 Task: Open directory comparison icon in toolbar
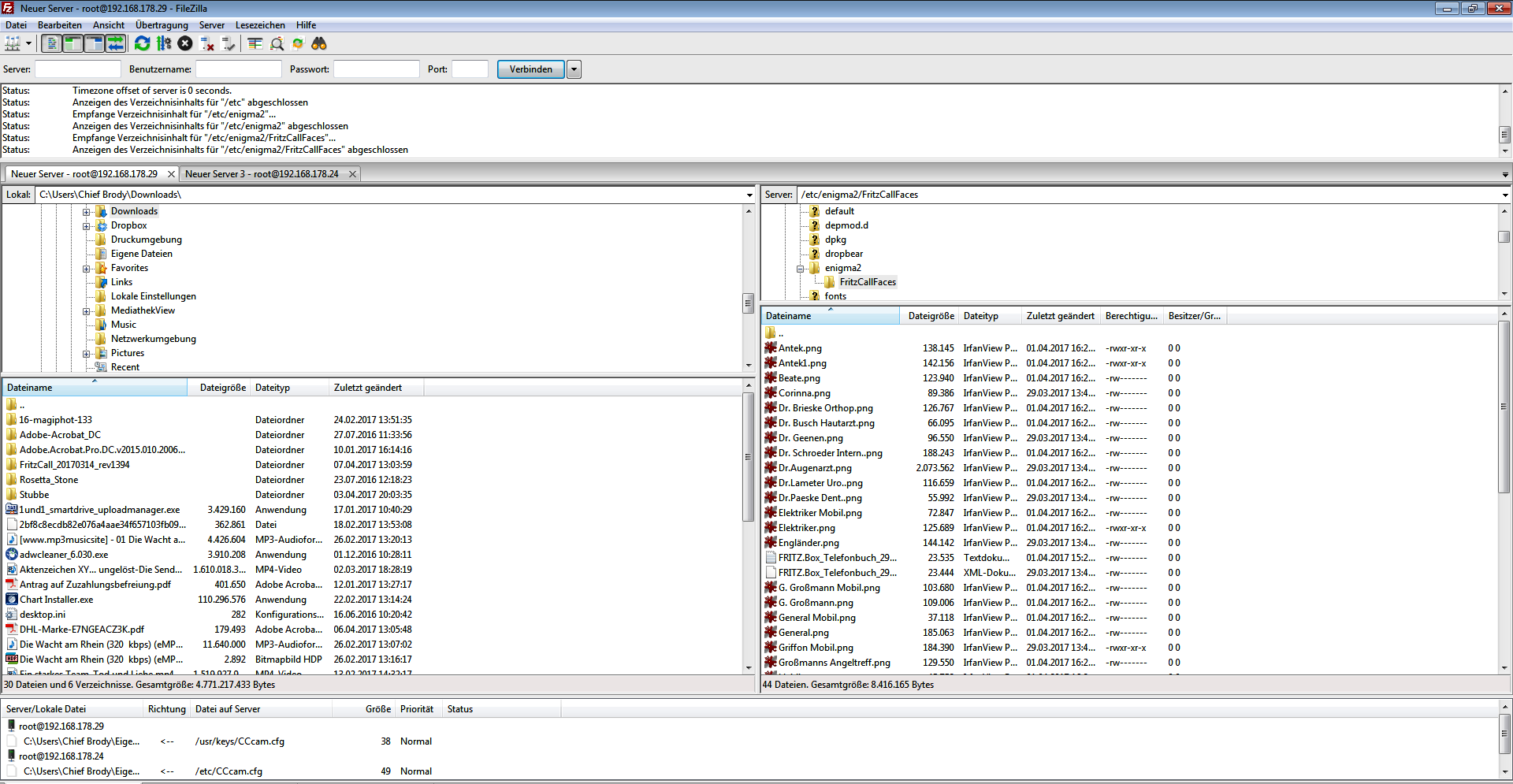pos(255,44)
